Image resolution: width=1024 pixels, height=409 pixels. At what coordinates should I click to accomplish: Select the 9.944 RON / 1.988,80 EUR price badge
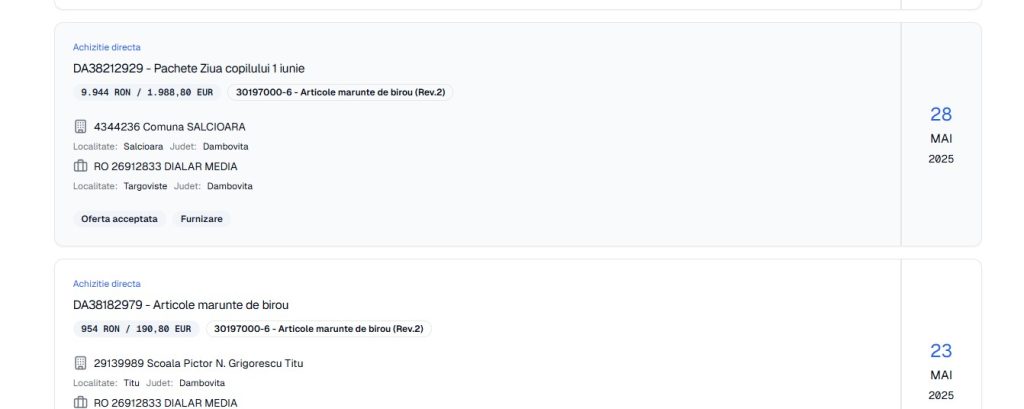tap(147, 92)
